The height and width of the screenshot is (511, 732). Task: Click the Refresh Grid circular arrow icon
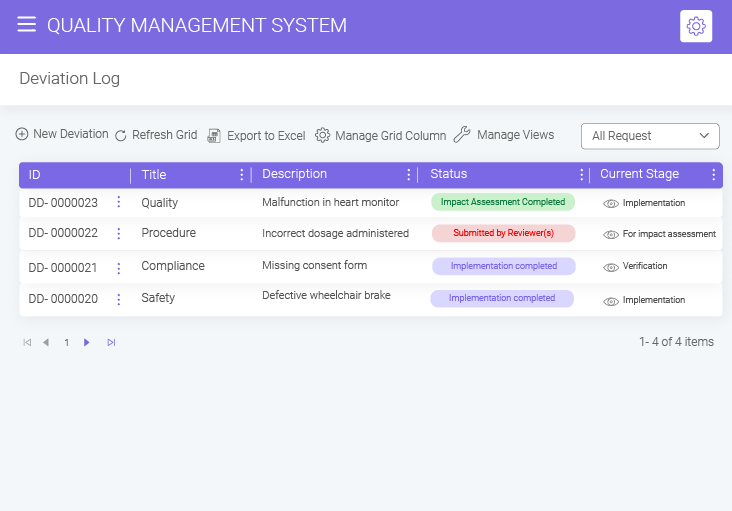(121, 135)
